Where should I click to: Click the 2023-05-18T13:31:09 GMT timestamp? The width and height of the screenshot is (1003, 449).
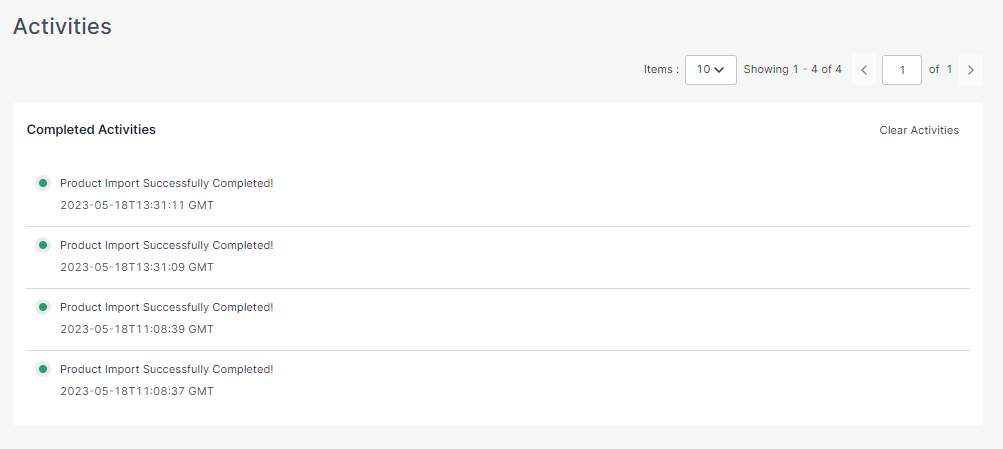[x=137, y=267]
